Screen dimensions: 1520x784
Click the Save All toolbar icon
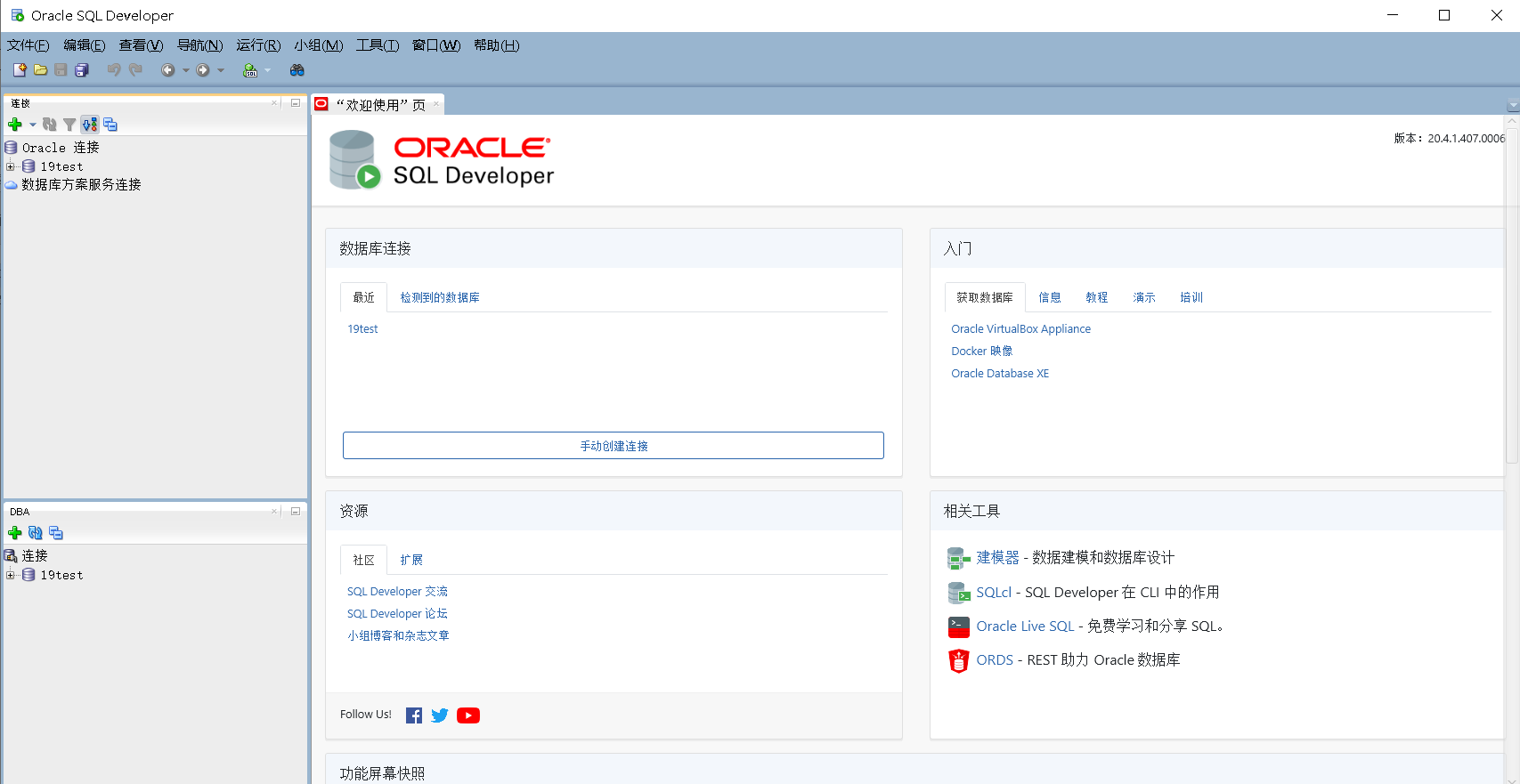(82, 69)
